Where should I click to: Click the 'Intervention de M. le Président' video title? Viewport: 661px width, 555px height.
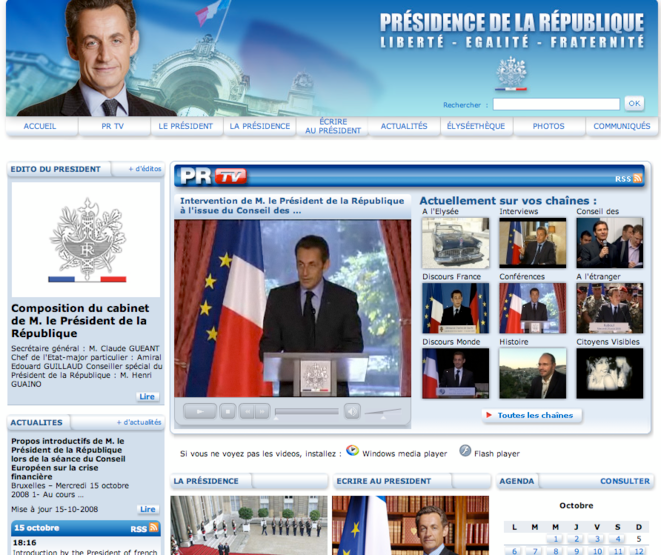(x=292, y=206)
